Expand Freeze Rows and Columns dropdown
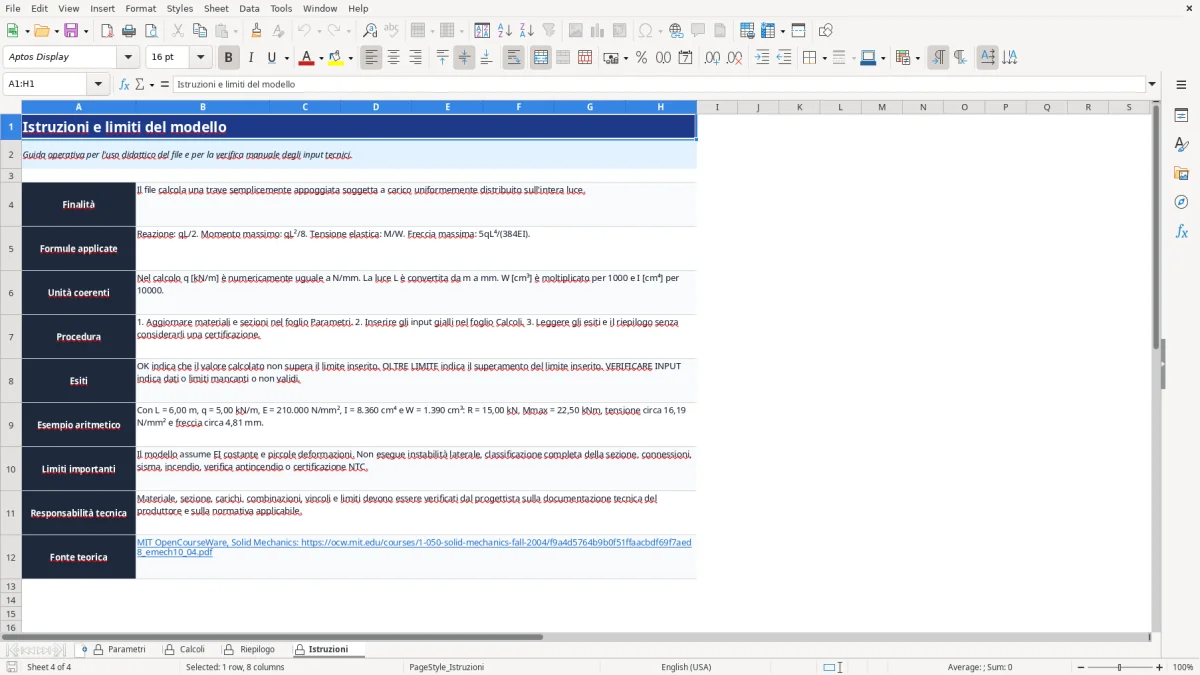 782,31
